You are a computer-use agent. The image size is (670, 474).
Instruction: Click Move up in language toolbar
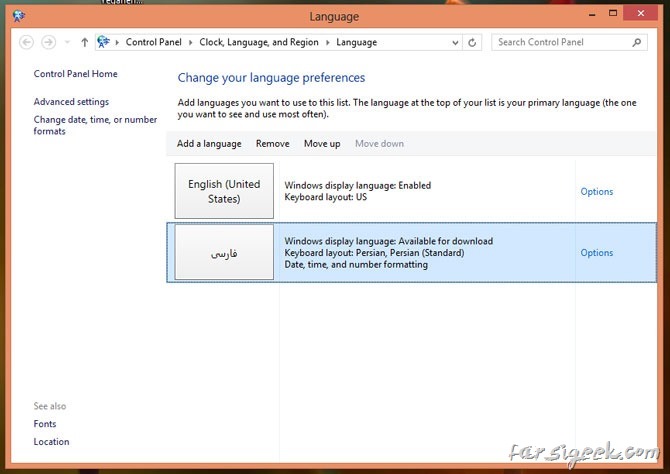(x=322, y=144)
